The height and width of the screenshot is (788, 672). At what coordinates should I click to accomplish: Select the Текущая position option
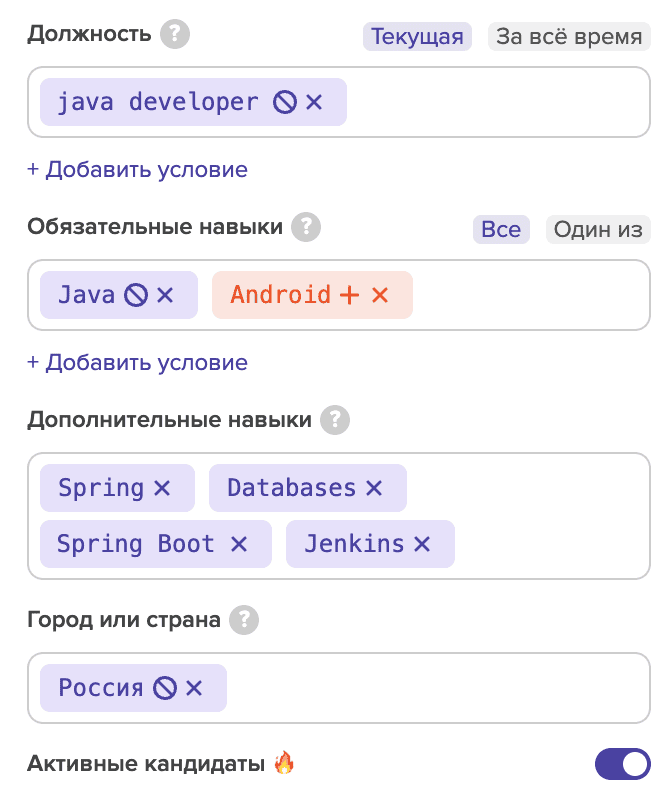pyautogui.click(x=417, y=37)
